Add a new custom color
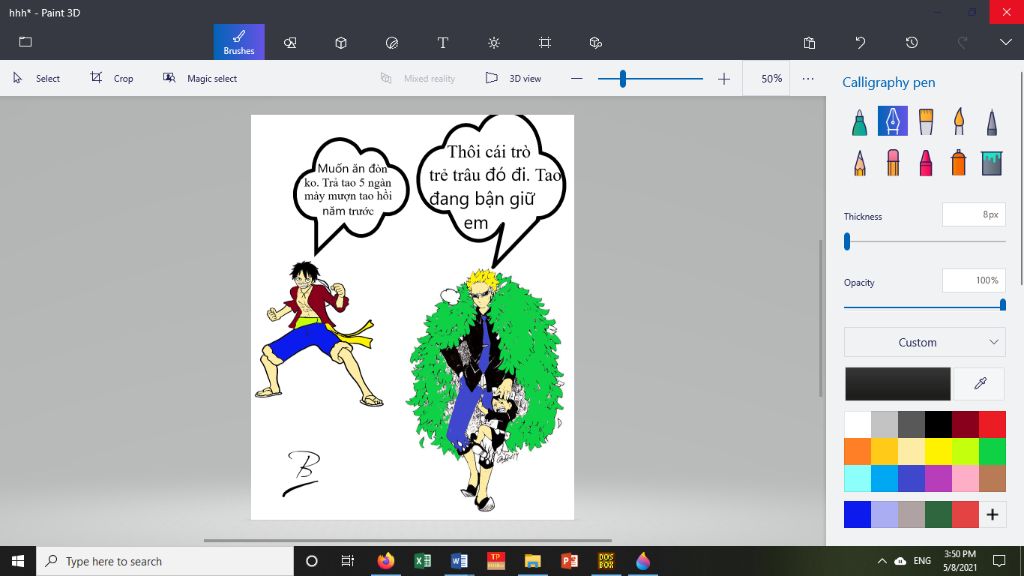1024x576 pixels. (992, 515)
